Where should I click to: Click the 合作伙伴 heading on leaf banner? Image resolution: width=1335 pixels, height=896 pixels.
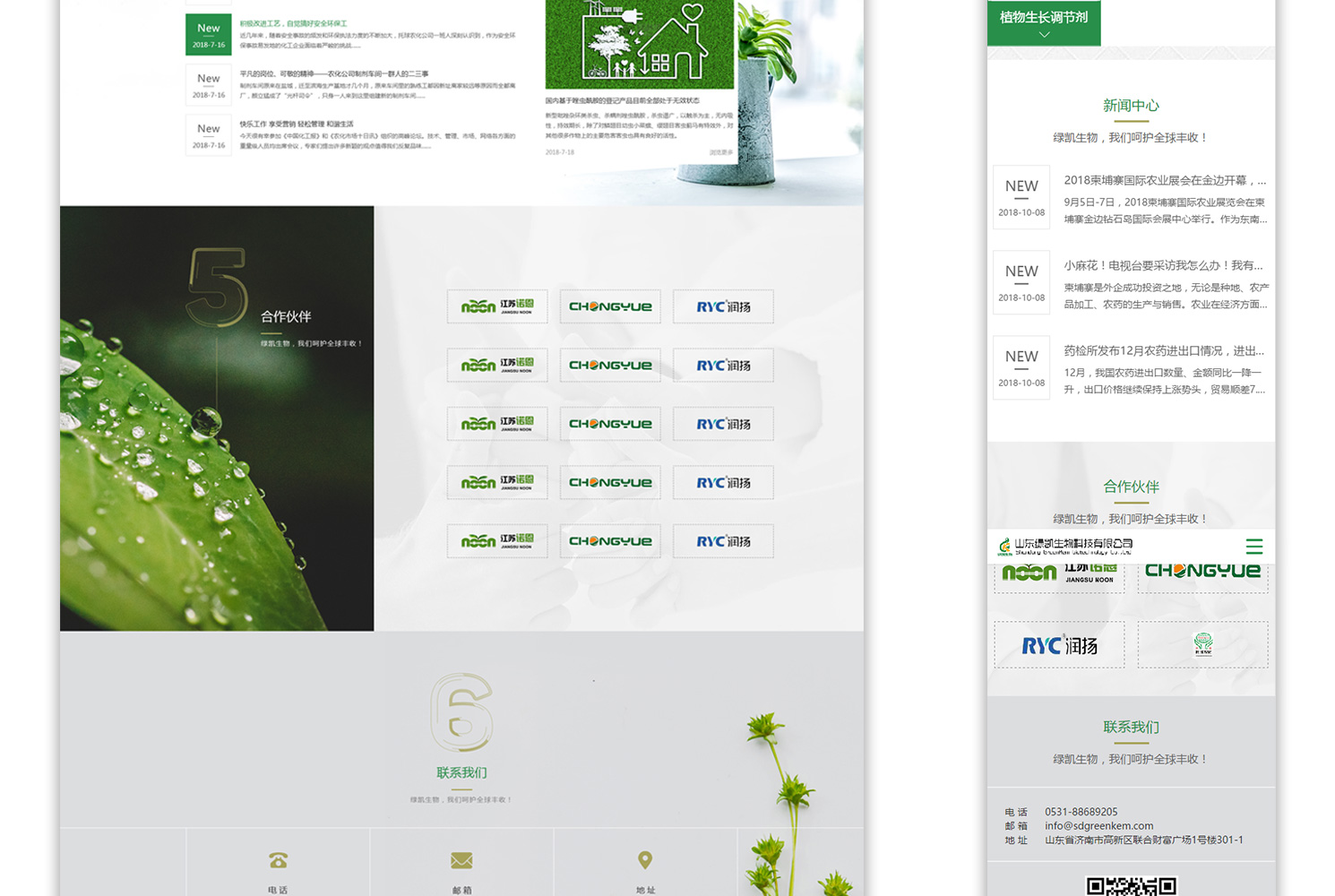pos(286,316)
